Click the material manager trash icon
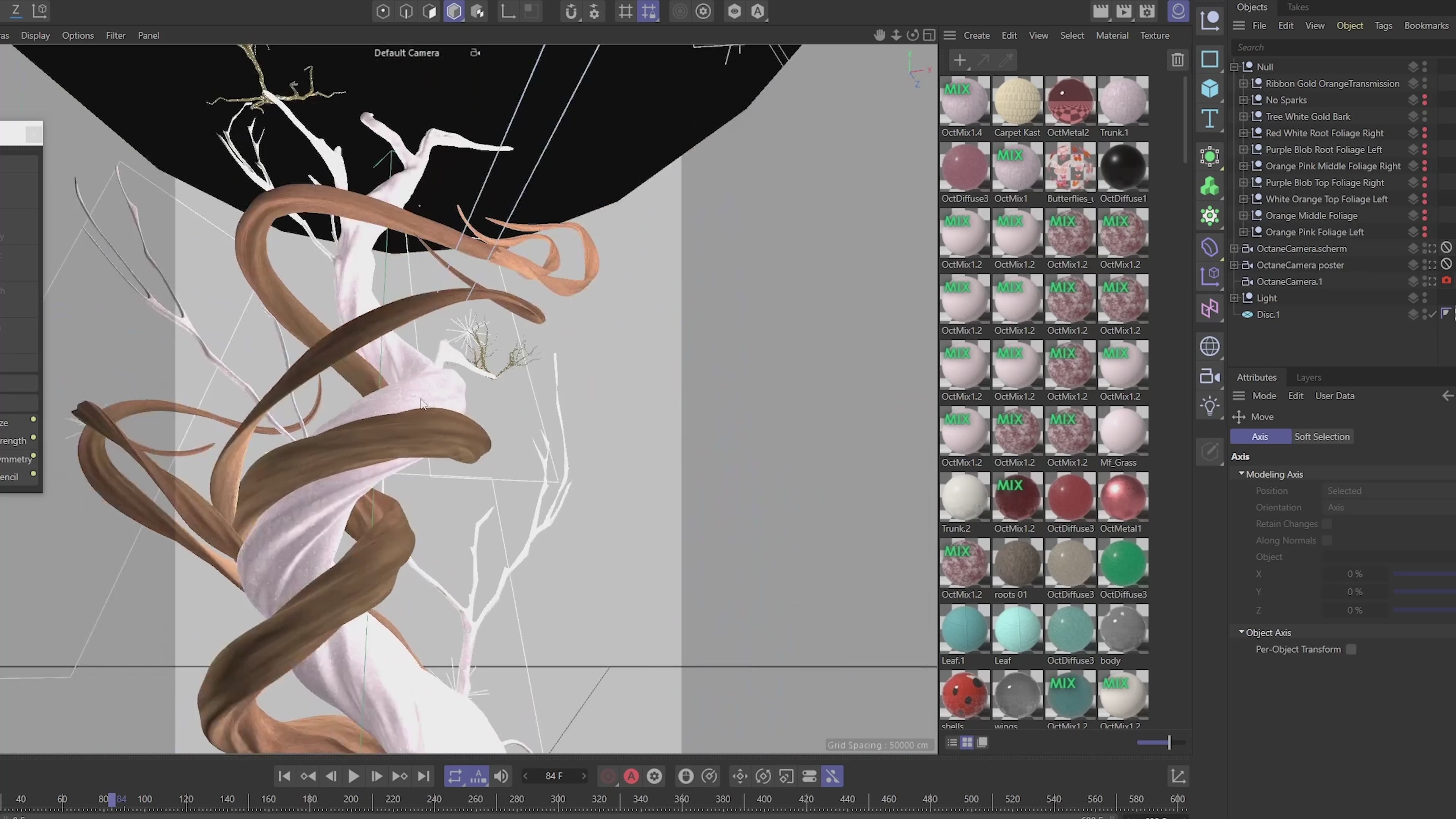1456x819 pixels. click(x=1177, y=60)
